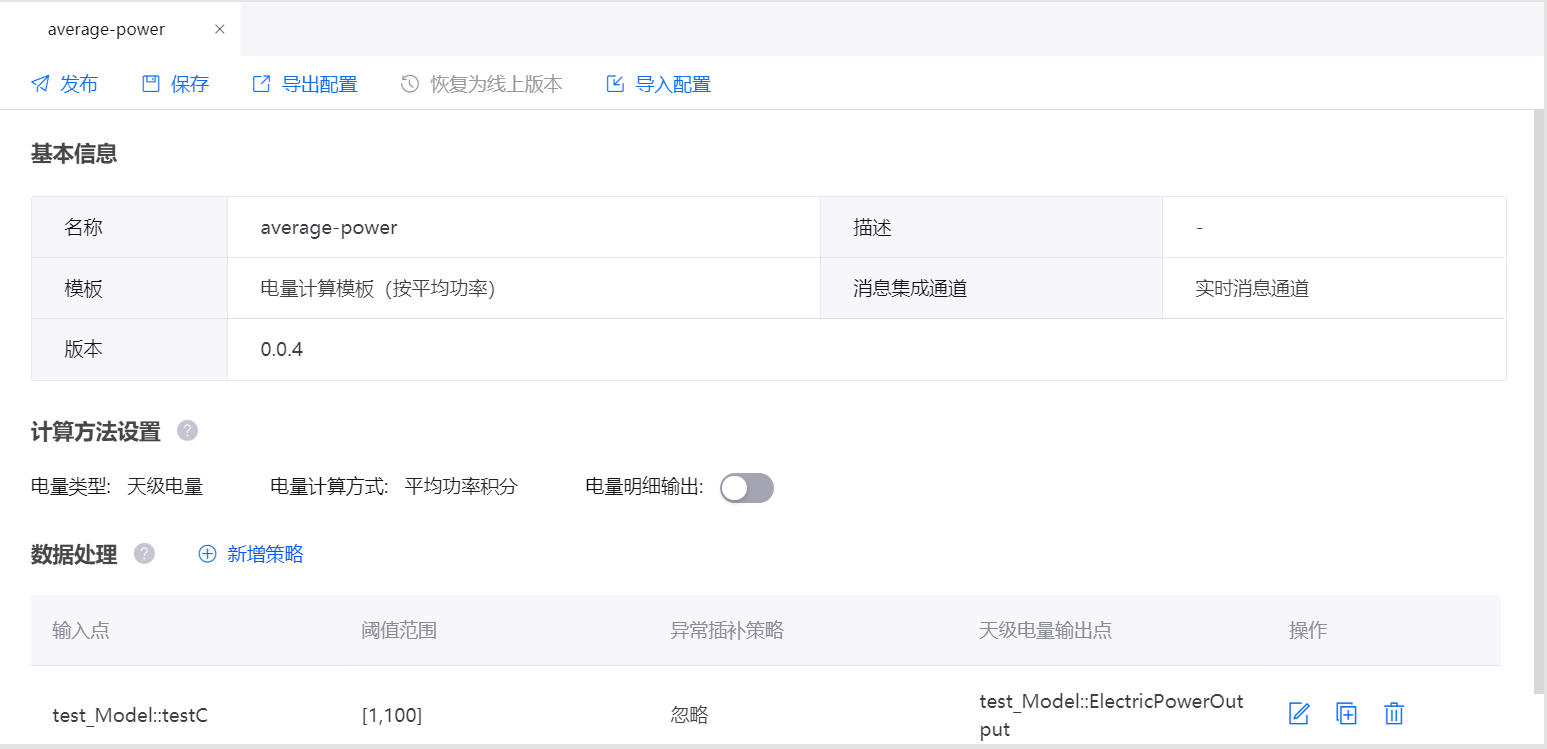Click the 发布 publish button
This screenshot has width=1547, height=749.
65,84
